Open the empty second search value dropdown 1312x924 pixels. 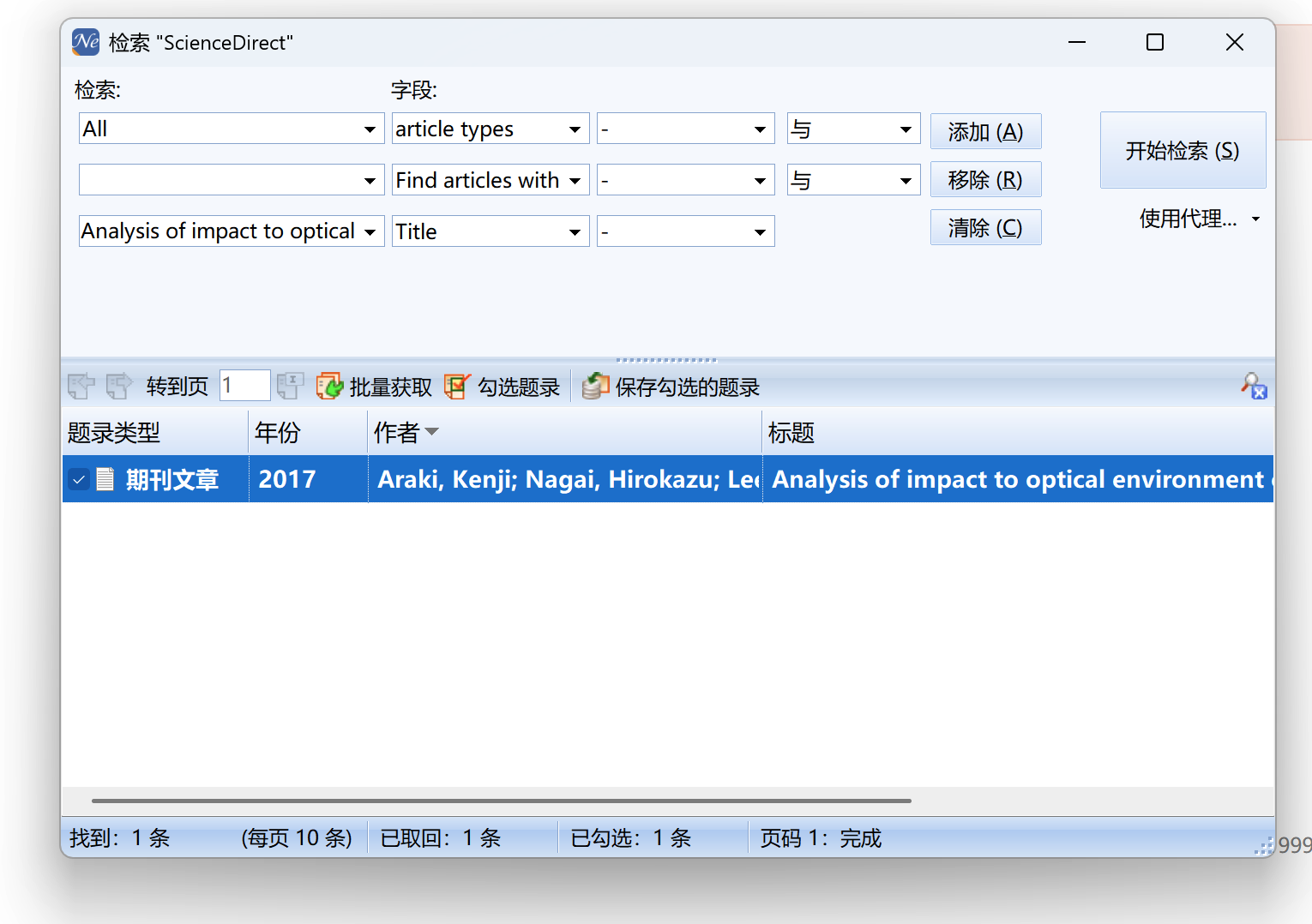point(370,181)
